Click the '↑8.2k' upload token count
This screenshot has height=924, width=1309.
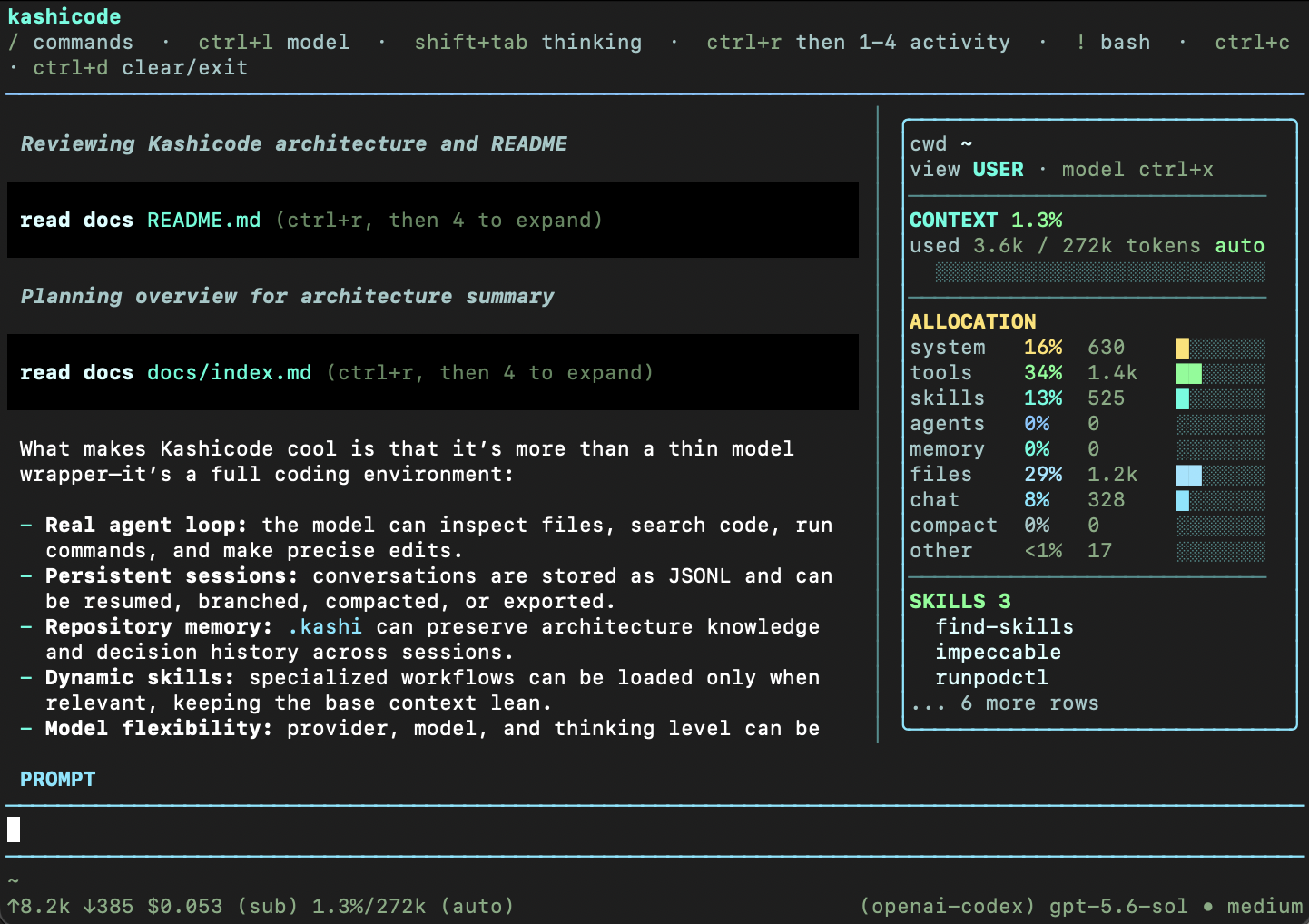tap(38, 906)
